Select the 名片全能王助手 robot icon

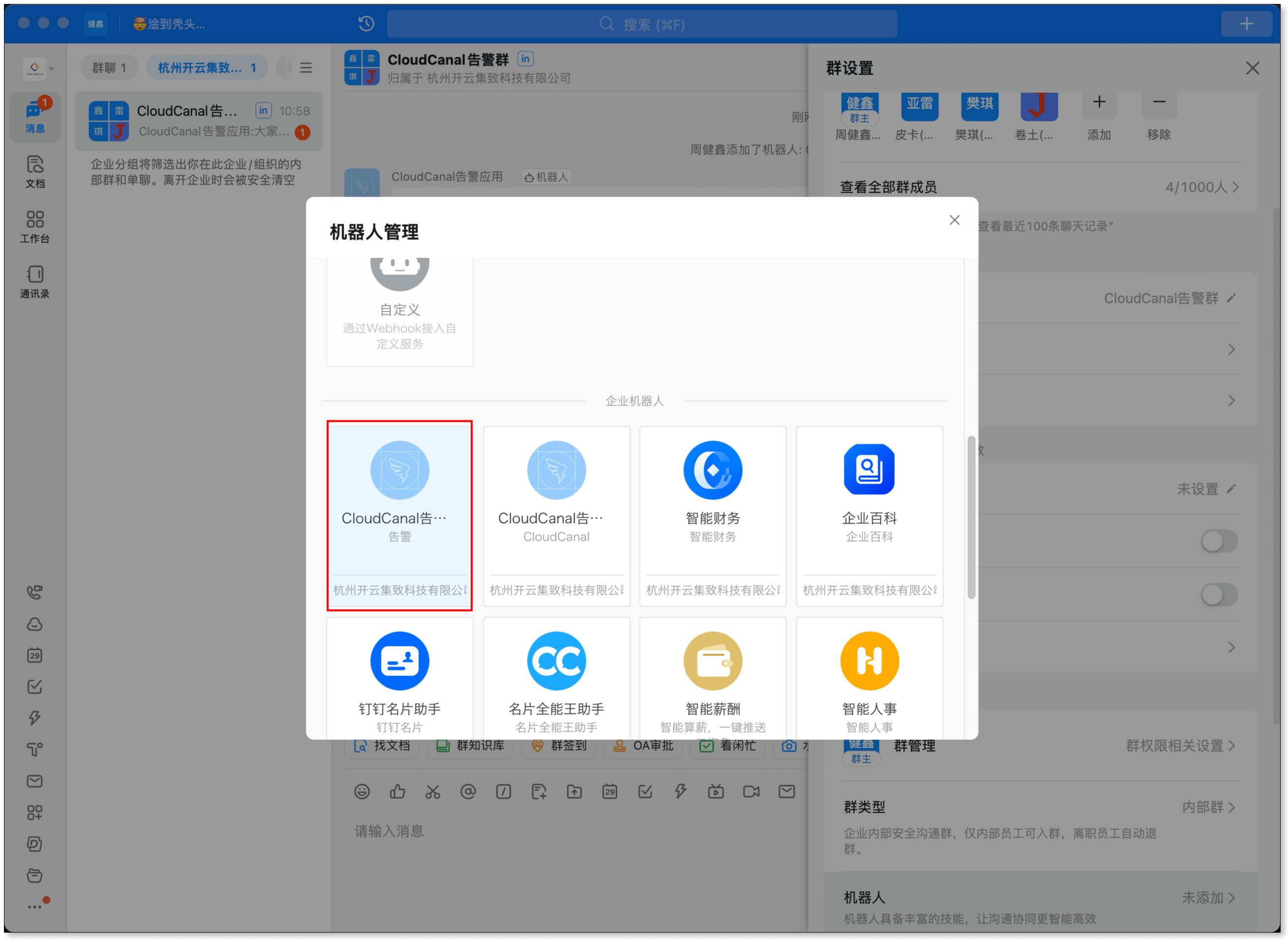[556, 661]
